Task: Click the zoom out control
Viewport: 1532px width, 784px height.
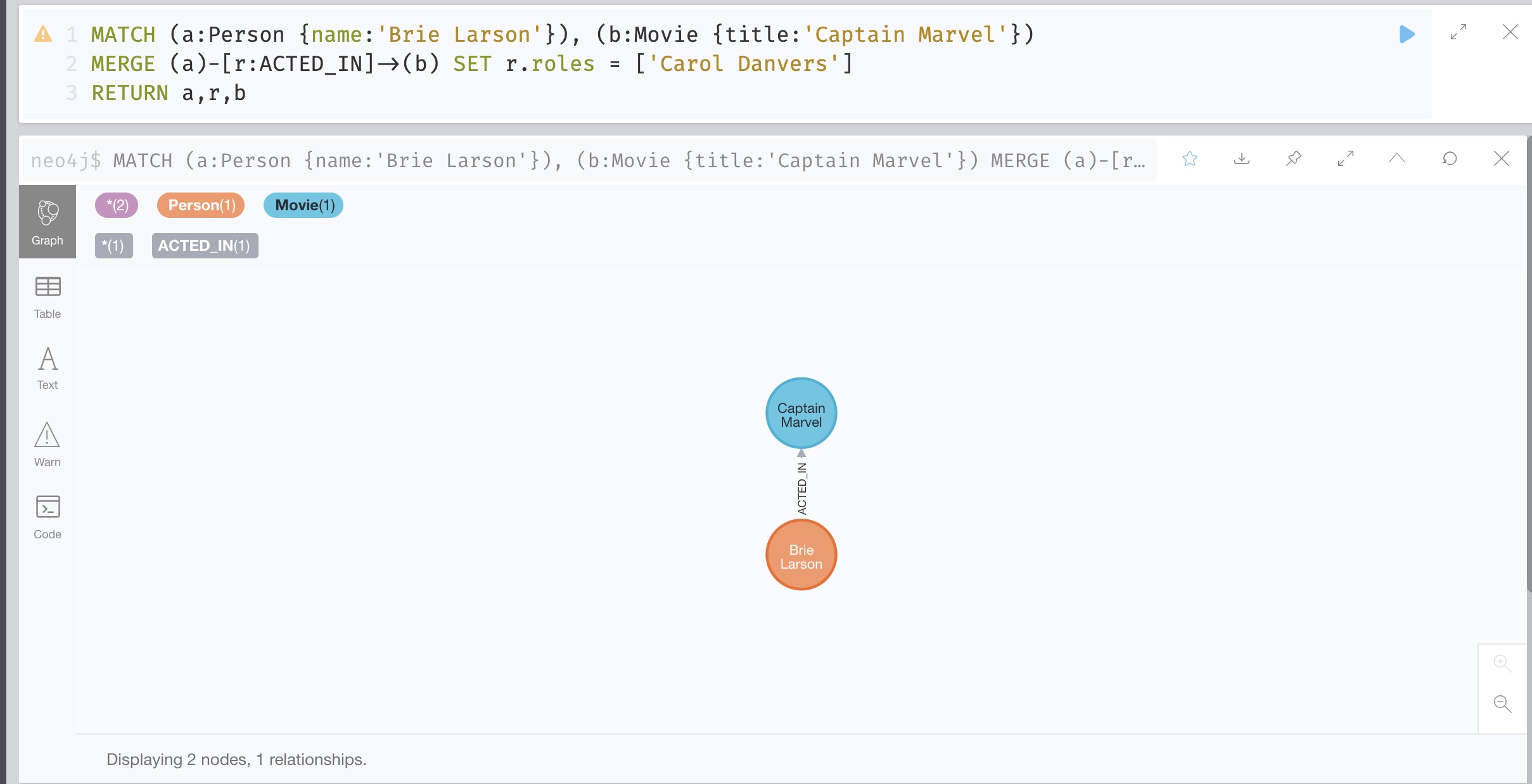Action: [1503, 703]
